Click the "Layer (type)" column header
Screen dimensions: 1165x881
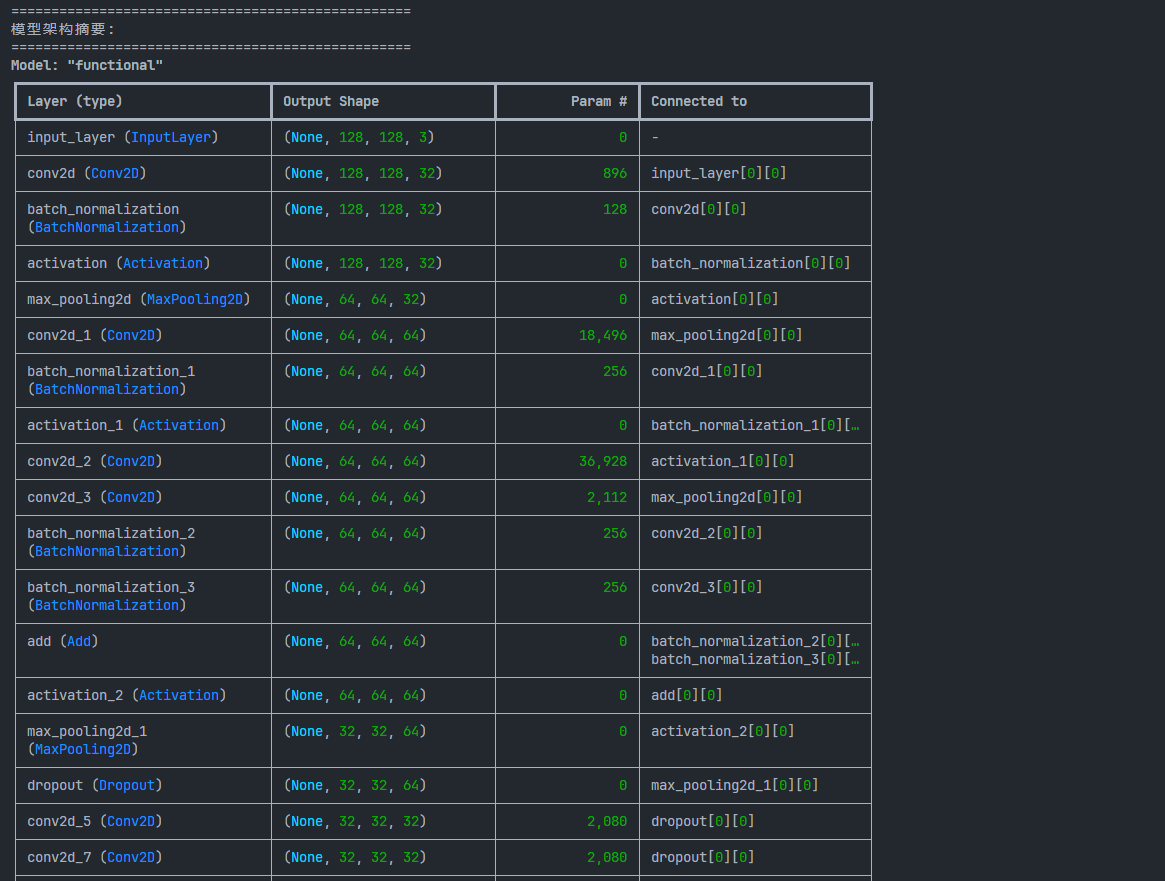pyautogui.click(x=75, y=102)
